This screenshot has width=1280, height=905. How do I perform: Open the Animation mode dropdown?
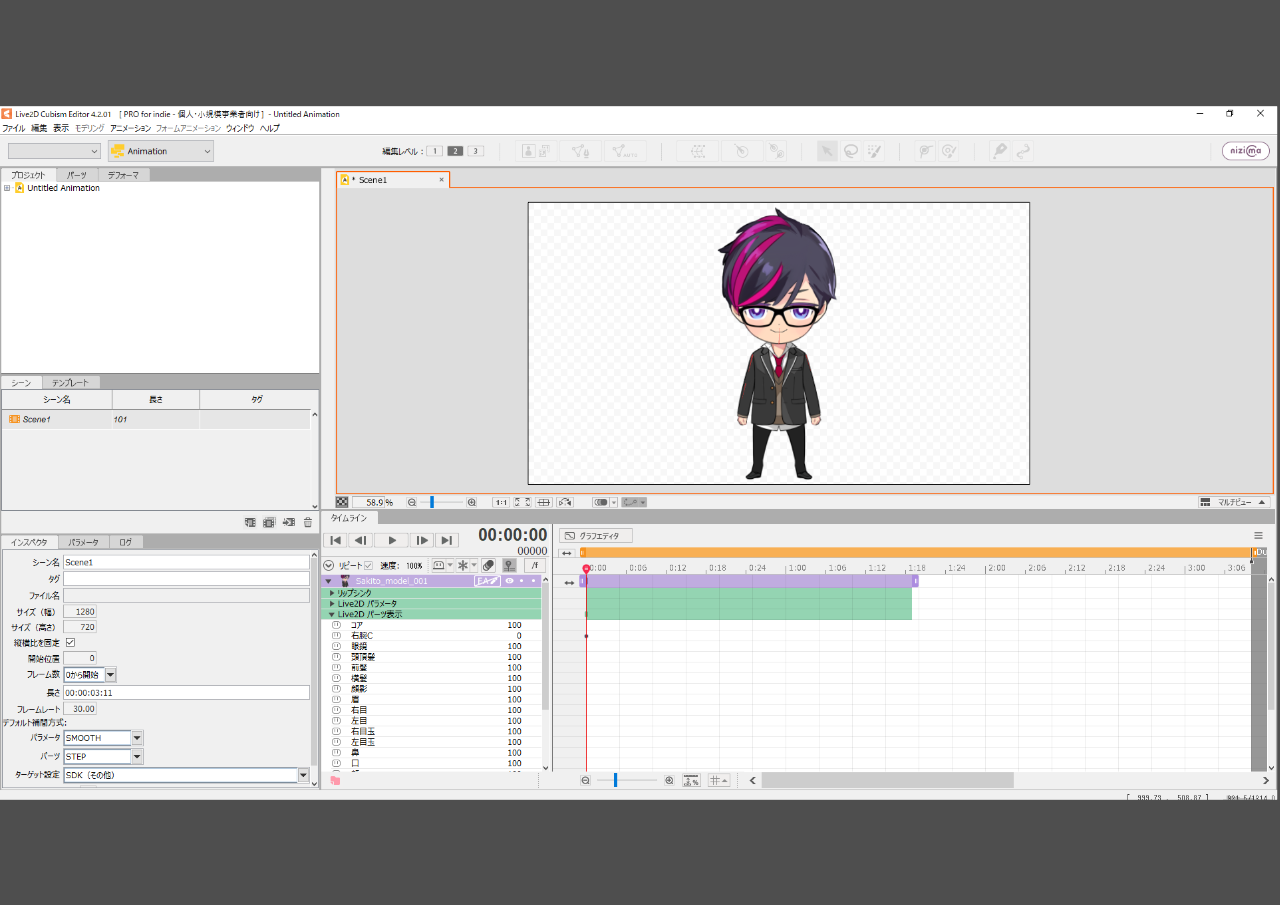(x=161, y=151)
